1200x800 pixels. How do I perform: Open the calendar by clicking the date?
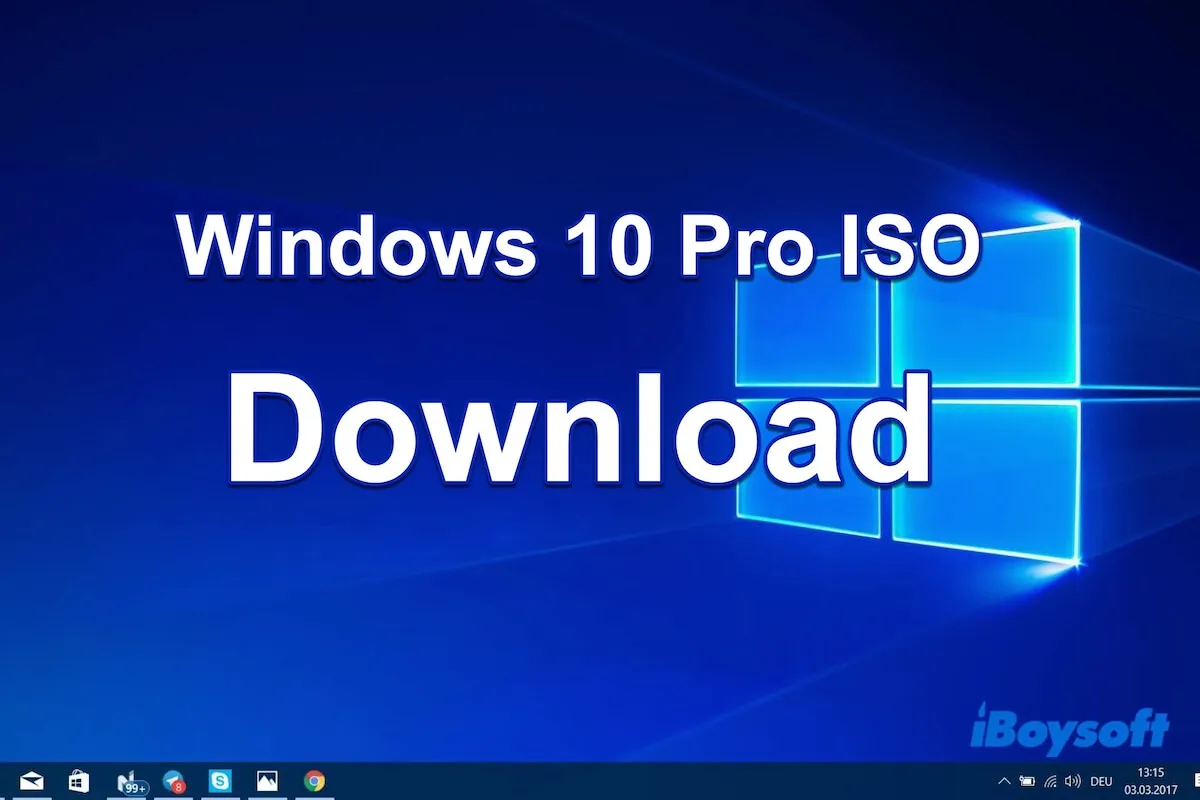pos(1151,788)
